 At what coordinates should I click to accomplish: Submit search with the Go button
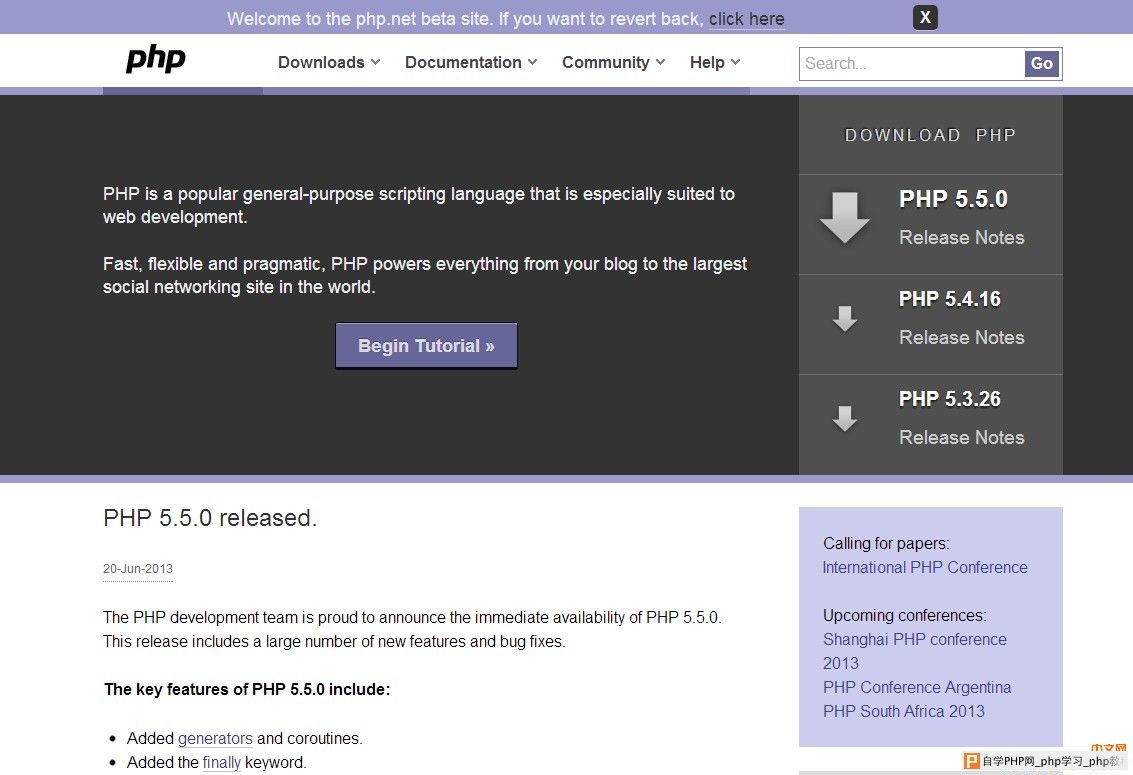(x=1042, y=64)
